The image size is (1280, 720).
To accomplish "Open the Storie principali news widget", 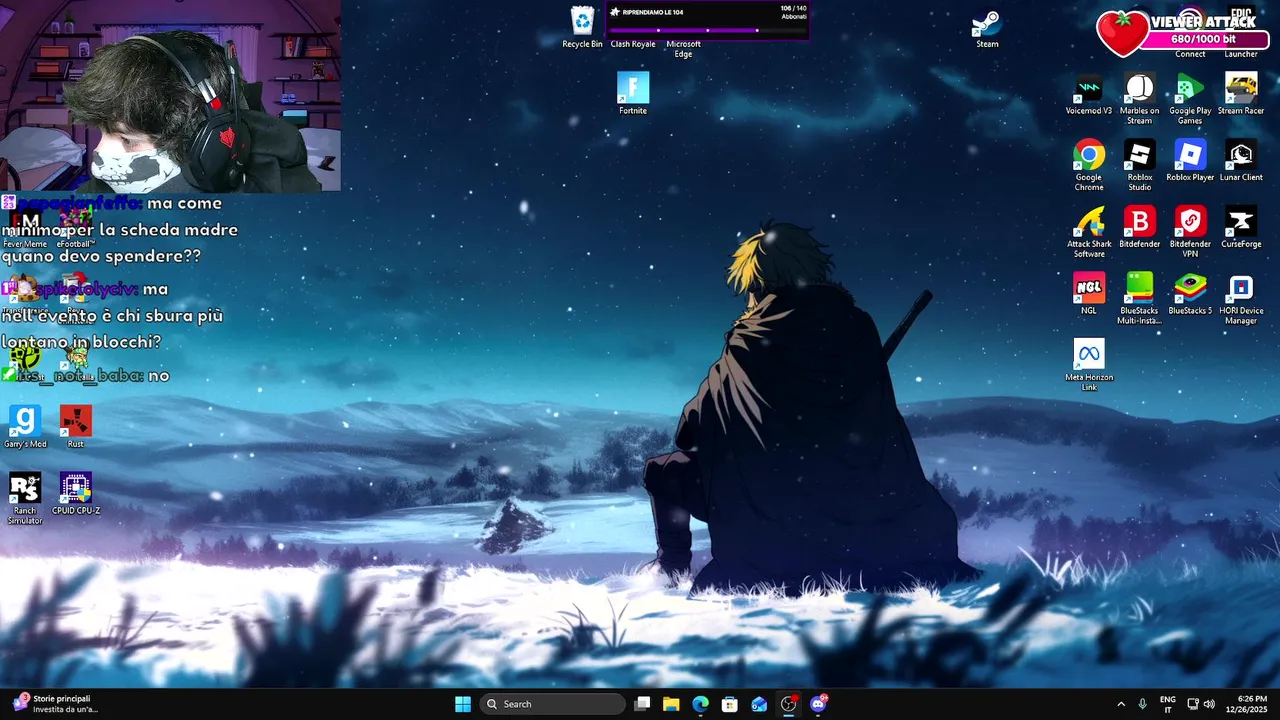I will point(56,704).
